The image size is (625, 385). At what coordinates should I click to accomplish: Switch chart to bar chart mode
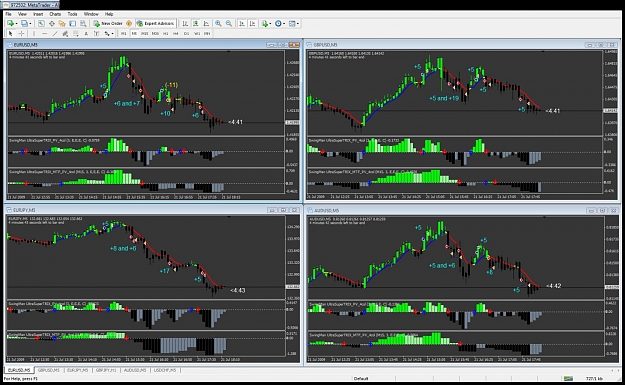(x=185, y=24)
